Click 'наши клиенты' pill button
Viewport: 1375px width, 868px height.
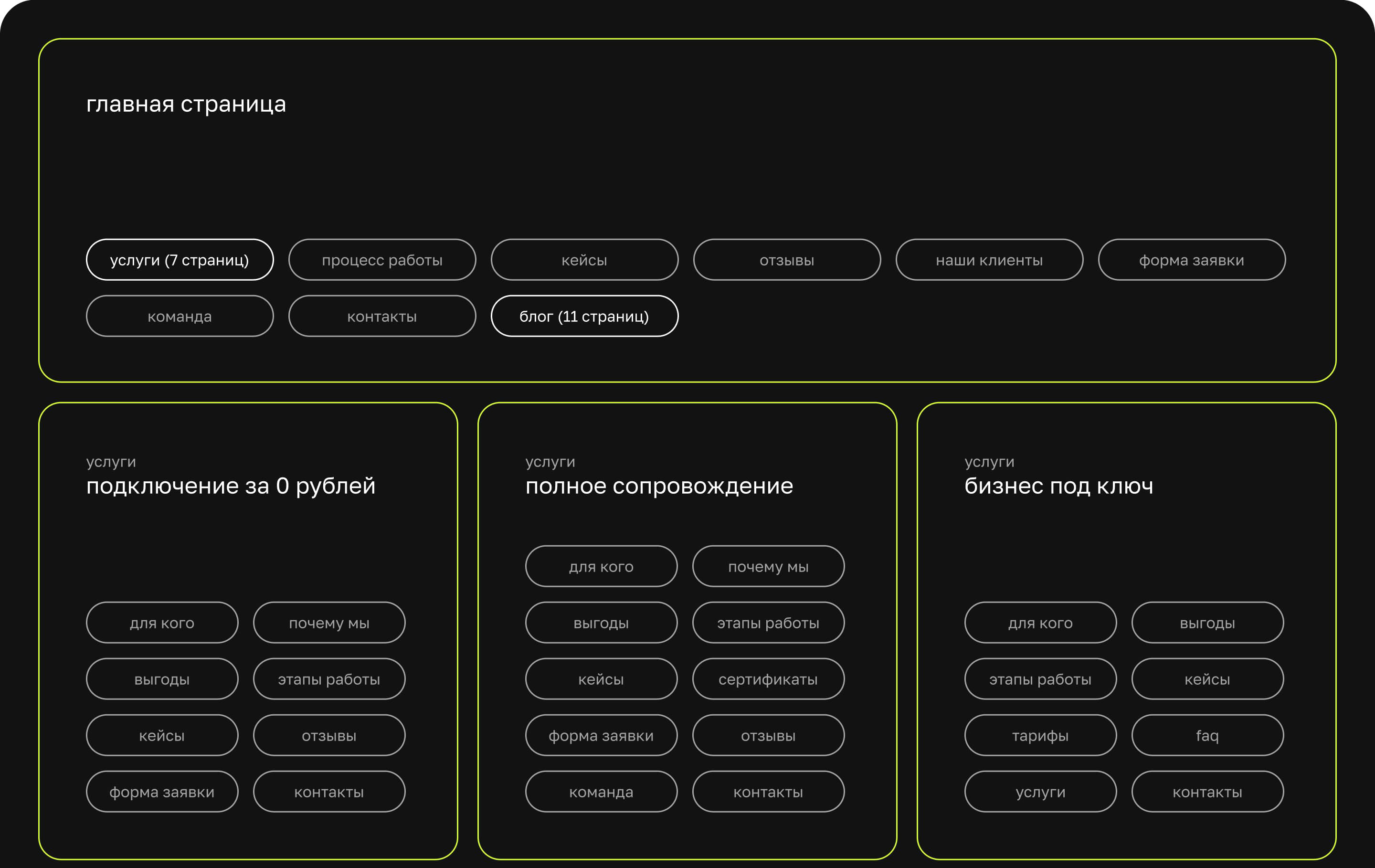coord(989,260)
